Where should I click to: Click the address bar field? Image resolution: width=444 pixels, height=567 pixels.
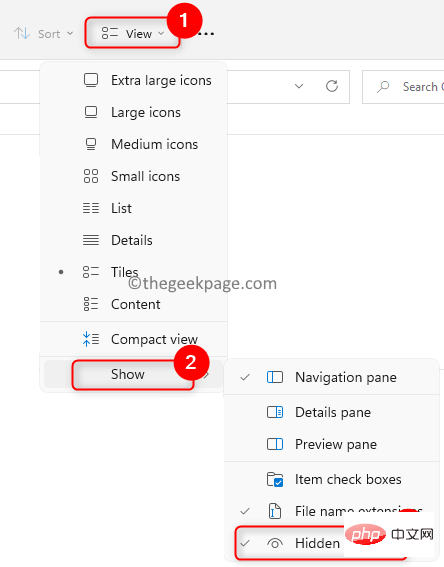(175, 87)
